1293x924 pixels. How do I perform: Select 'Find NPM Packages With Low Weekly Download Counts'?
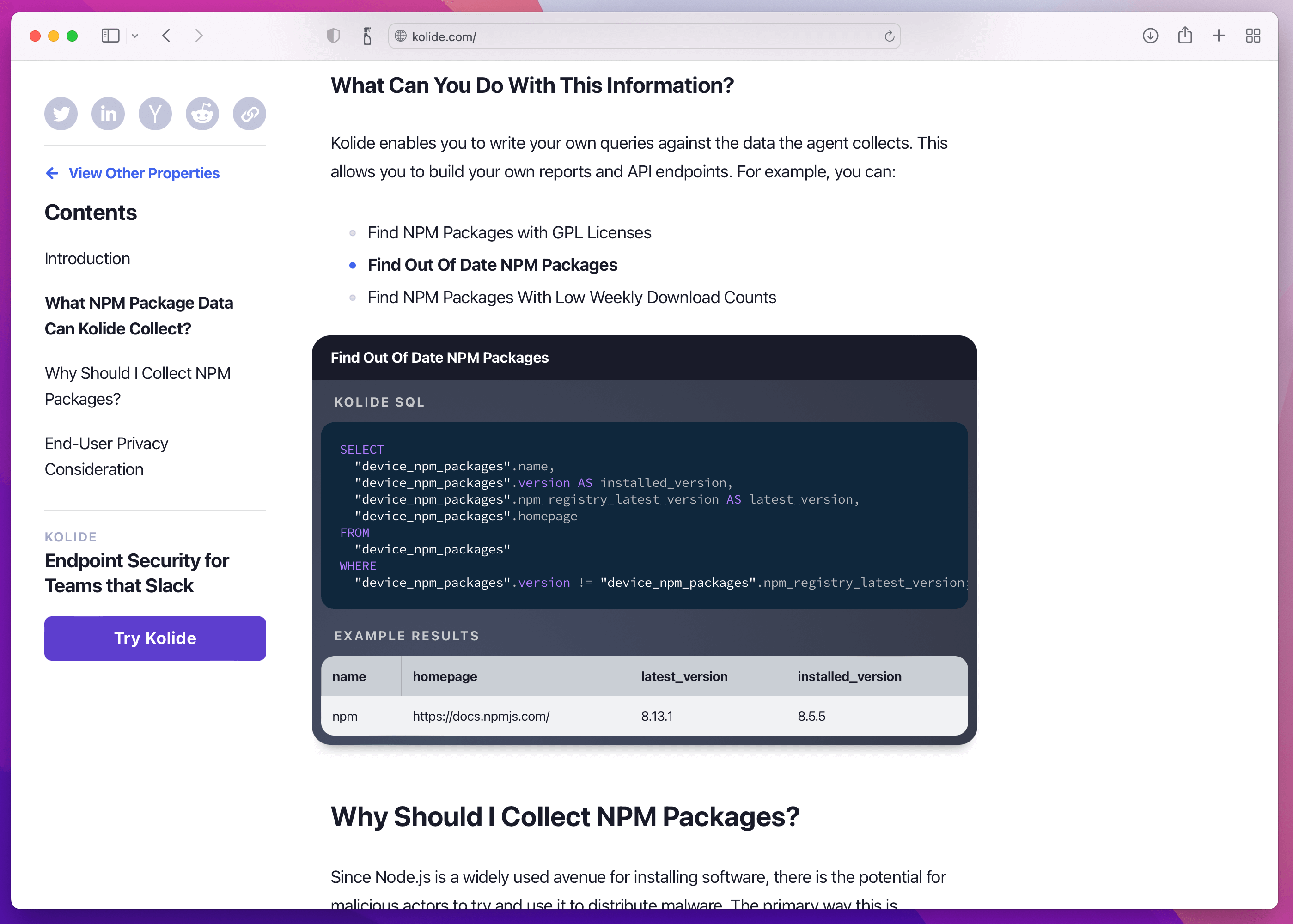pyautogui.click(x=571, y=298)
